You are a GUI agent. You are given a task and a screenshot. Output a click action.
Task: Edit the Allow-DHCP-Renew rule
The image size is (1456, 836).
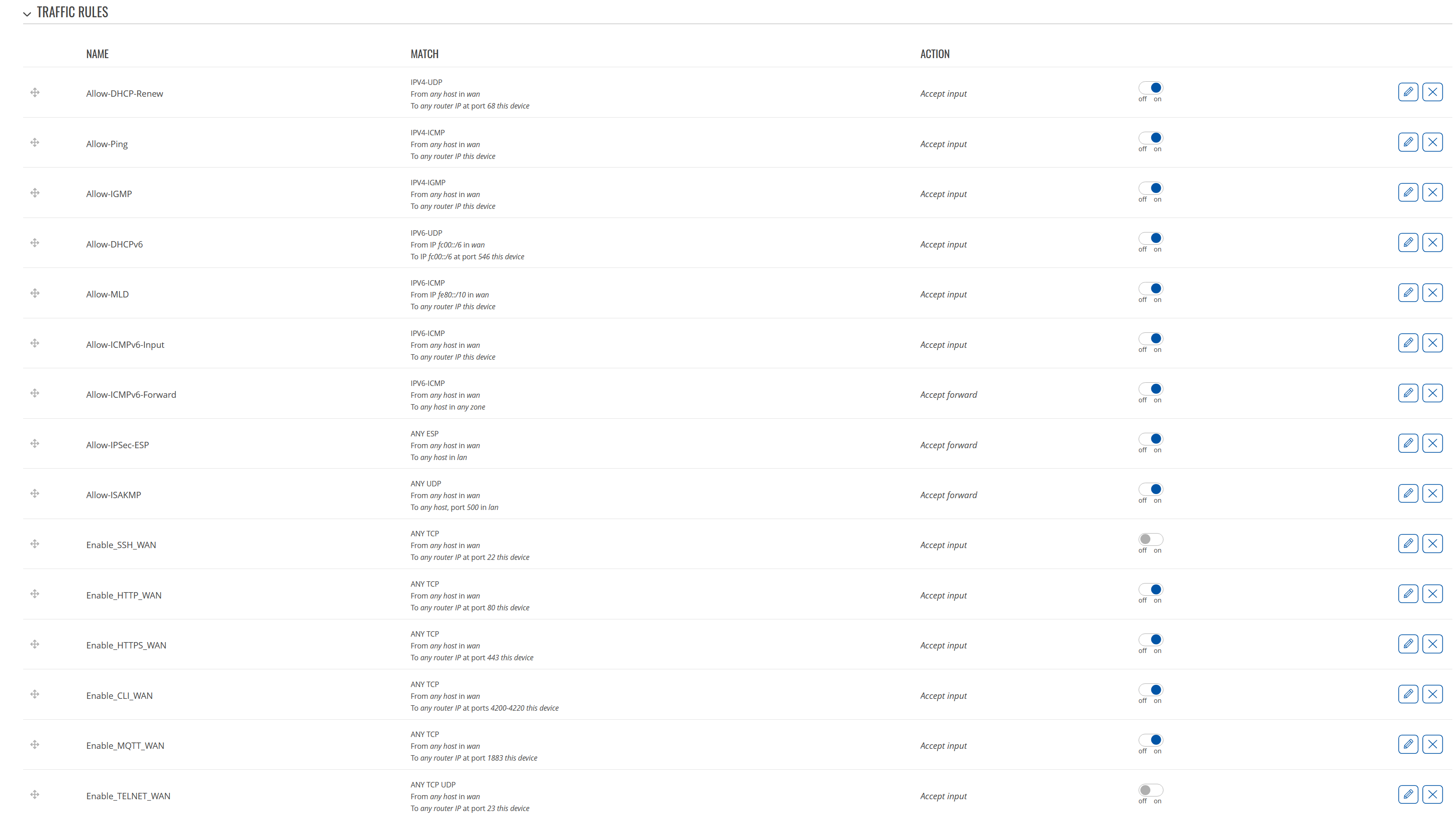click(x=1408, y=92)
